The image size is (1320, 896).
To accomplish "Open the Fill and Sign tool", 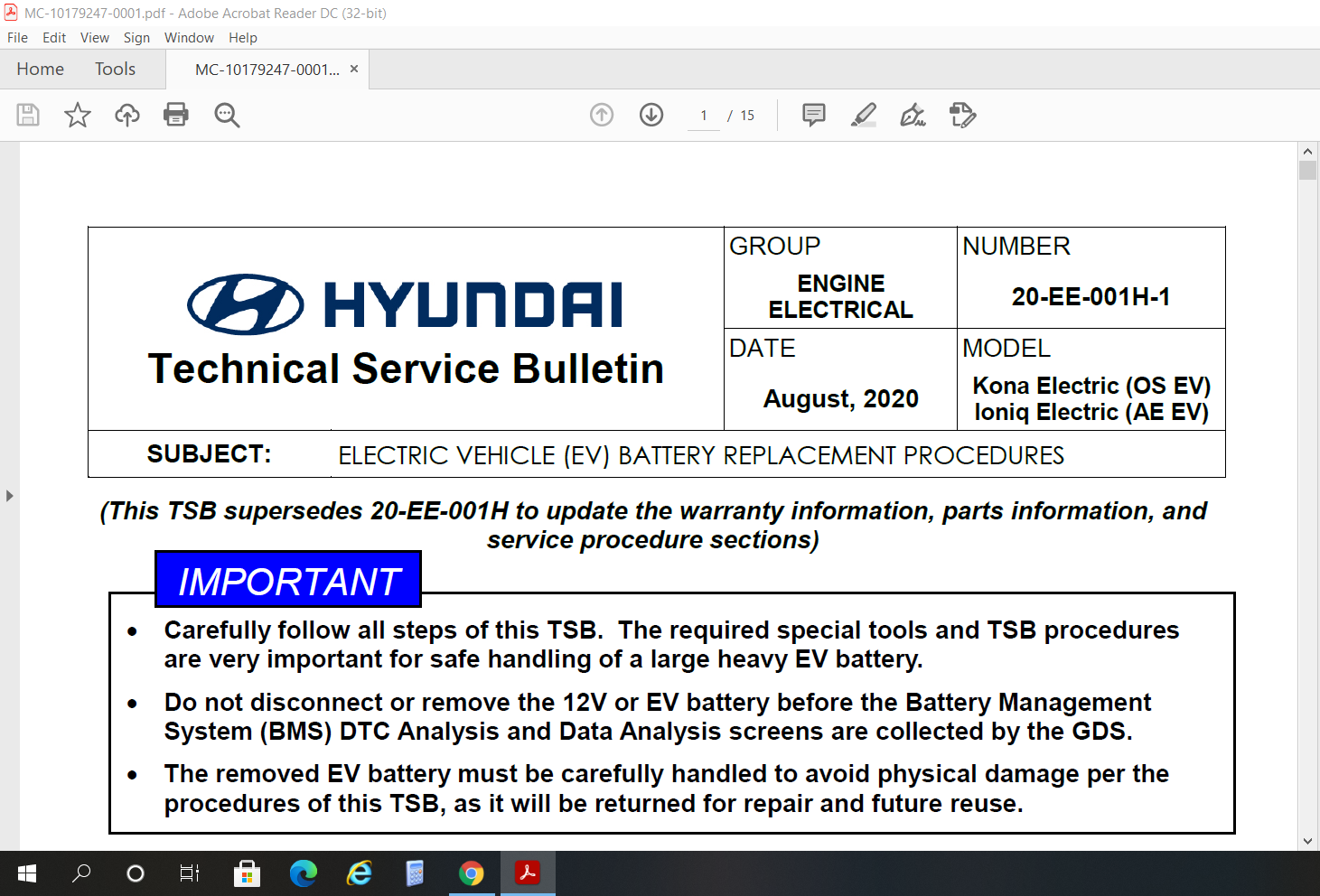I will point(913,115).
